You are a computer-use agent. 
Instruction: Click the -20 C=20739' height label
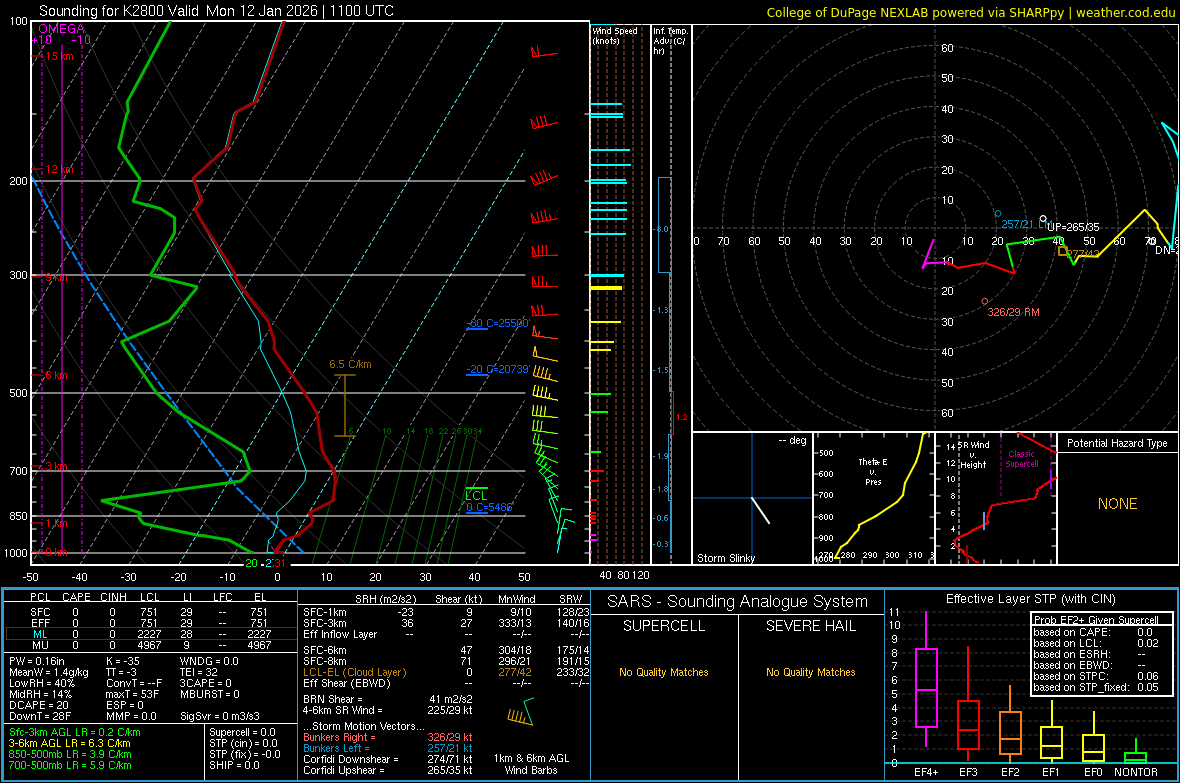(499, 370)
